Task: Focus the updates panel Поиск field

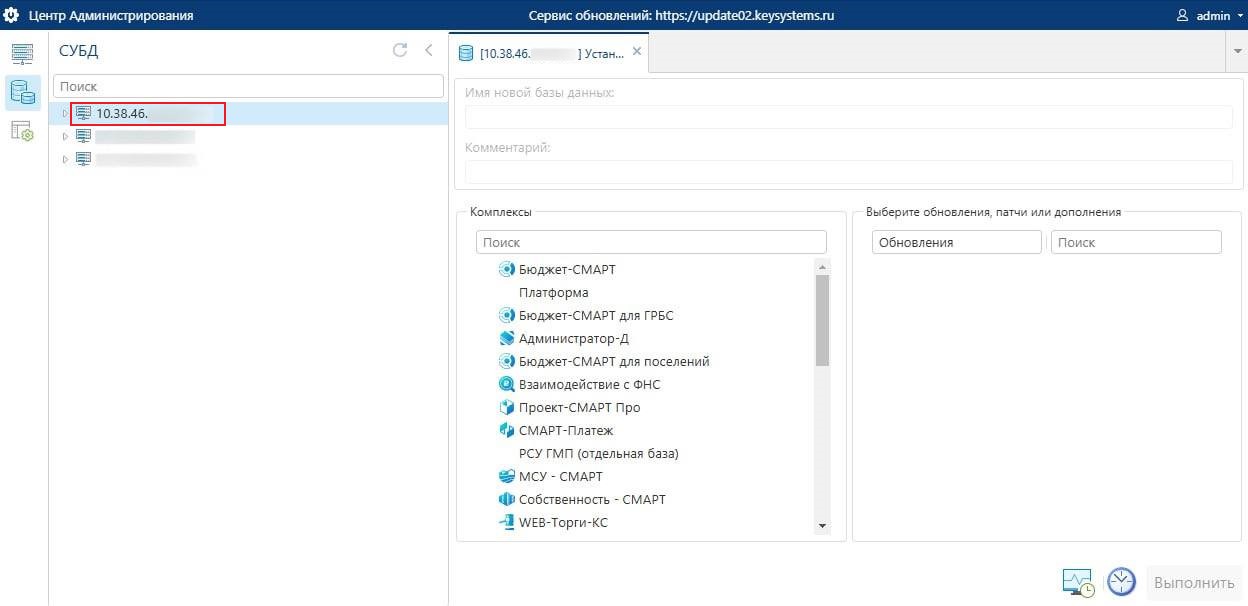Action: point(1136,242)
